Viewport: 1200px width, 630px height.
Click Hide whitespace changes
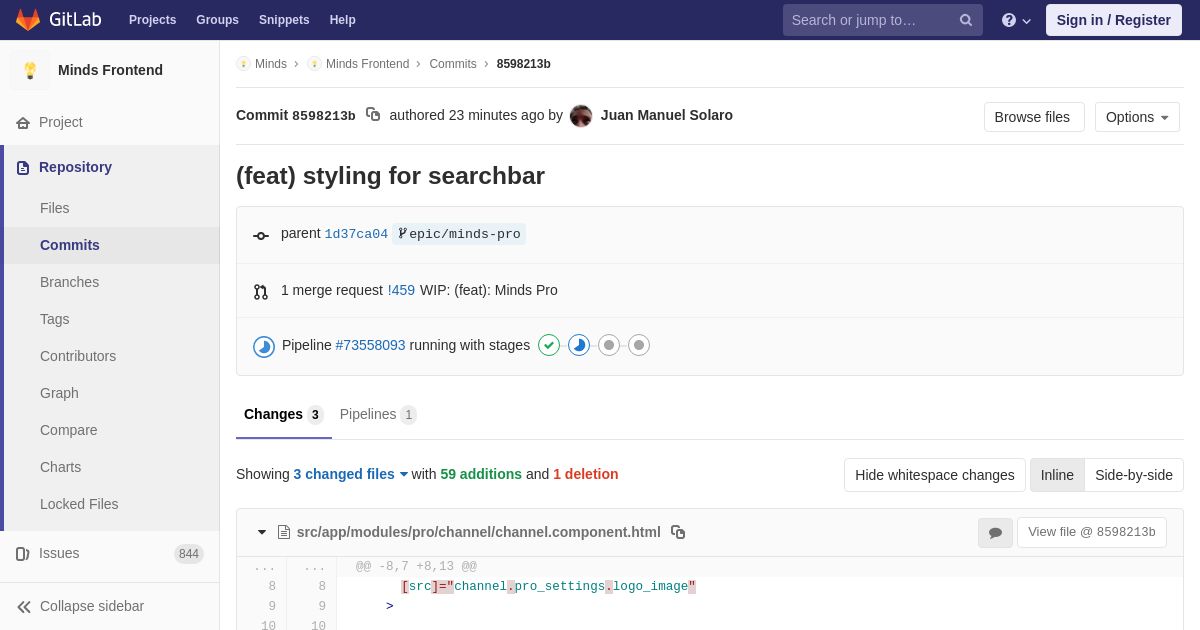pyautogui.click(x=935, y=475)
